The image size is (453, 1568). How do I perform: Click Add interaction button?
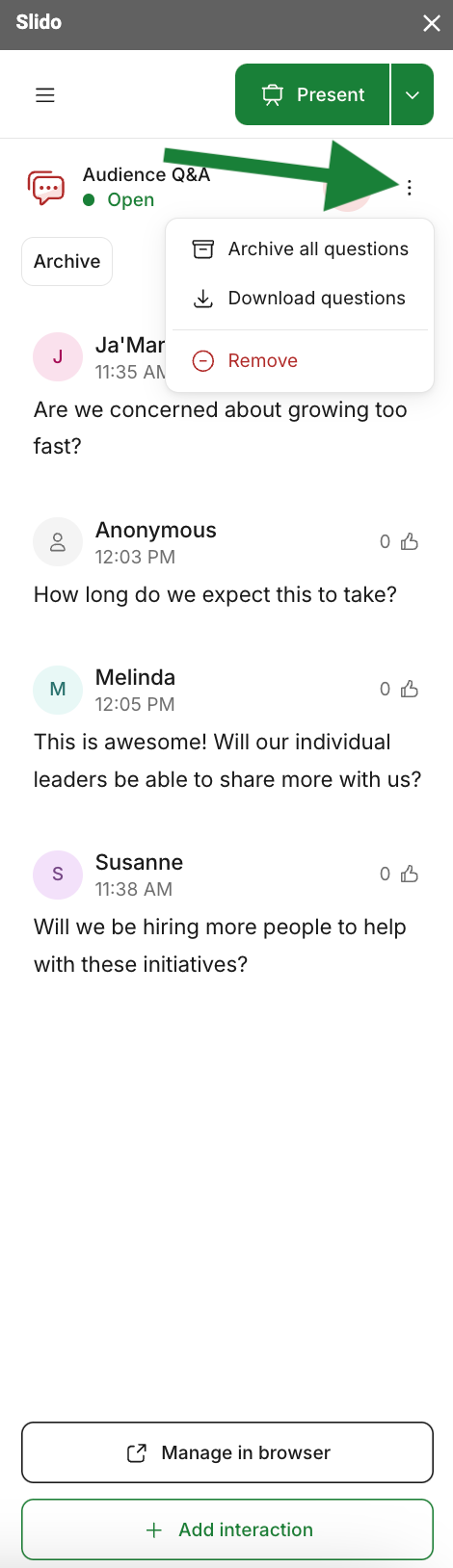(x=227, y=1529)
